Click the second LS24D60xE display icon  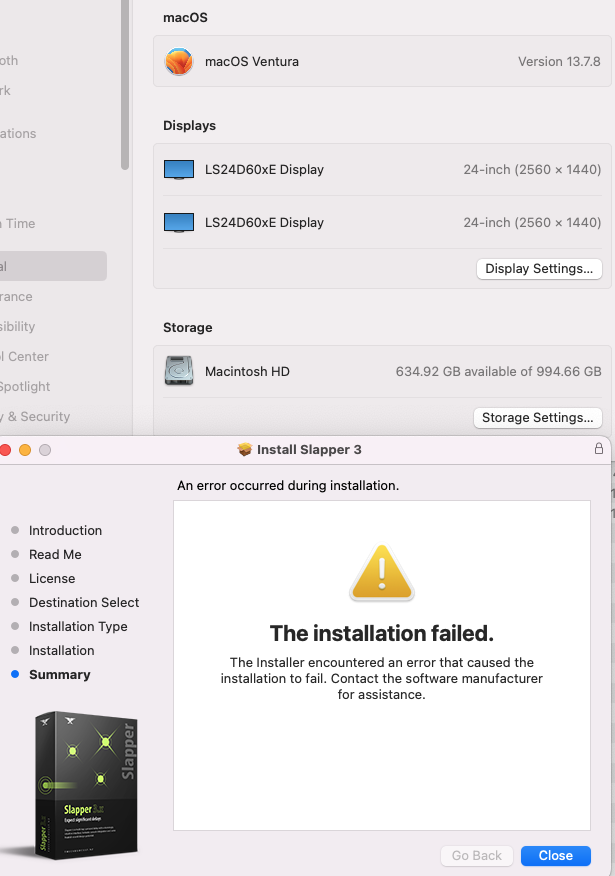click(x=179, y=223)
